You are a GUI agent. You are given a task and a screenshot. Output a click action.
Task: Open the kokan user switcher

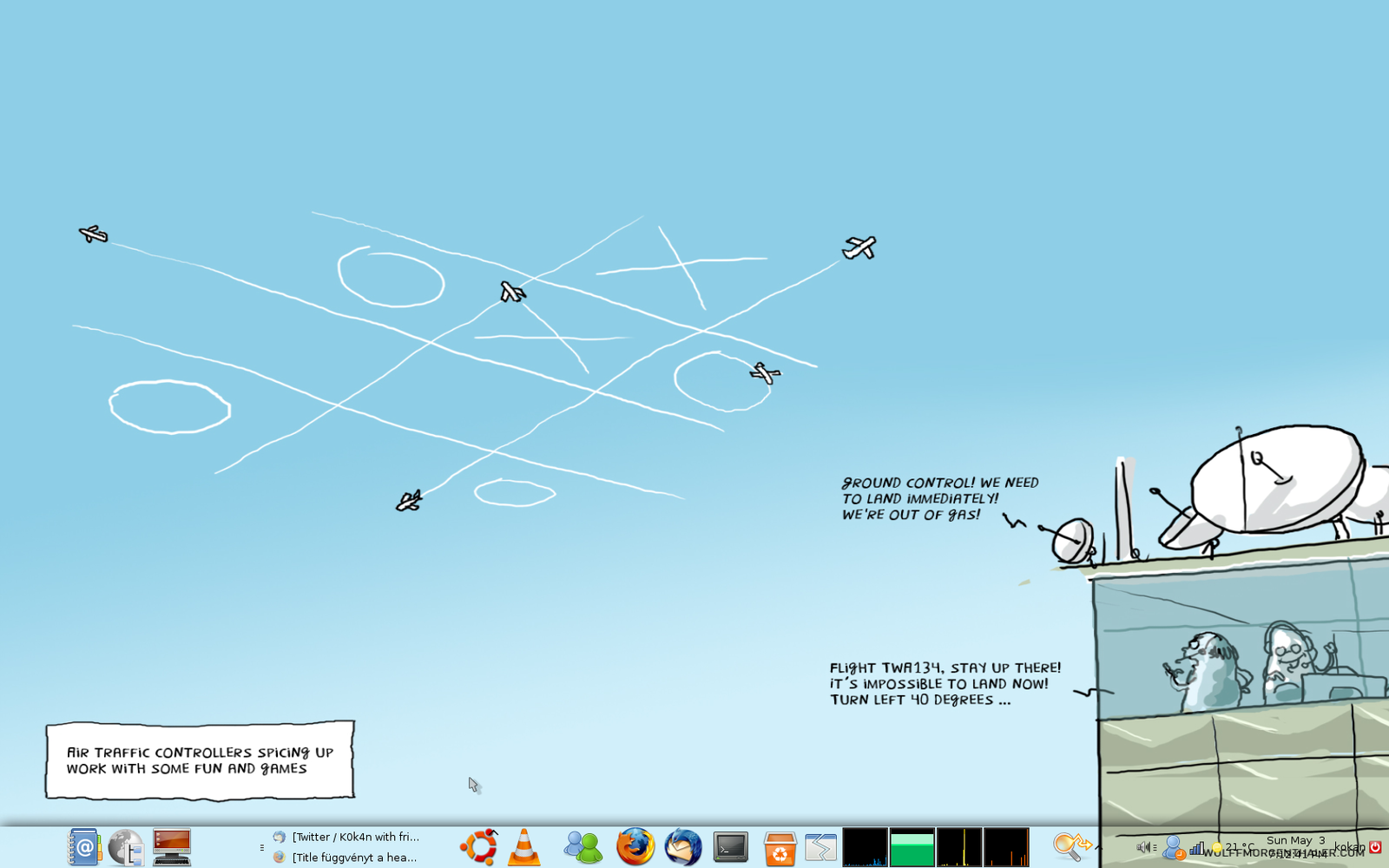point(1349,847)
